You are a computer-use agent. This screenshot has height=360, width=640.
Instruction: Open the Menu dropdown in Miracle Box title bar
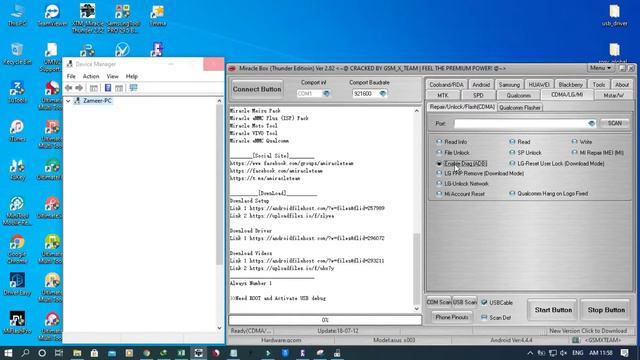pos(600,68)
